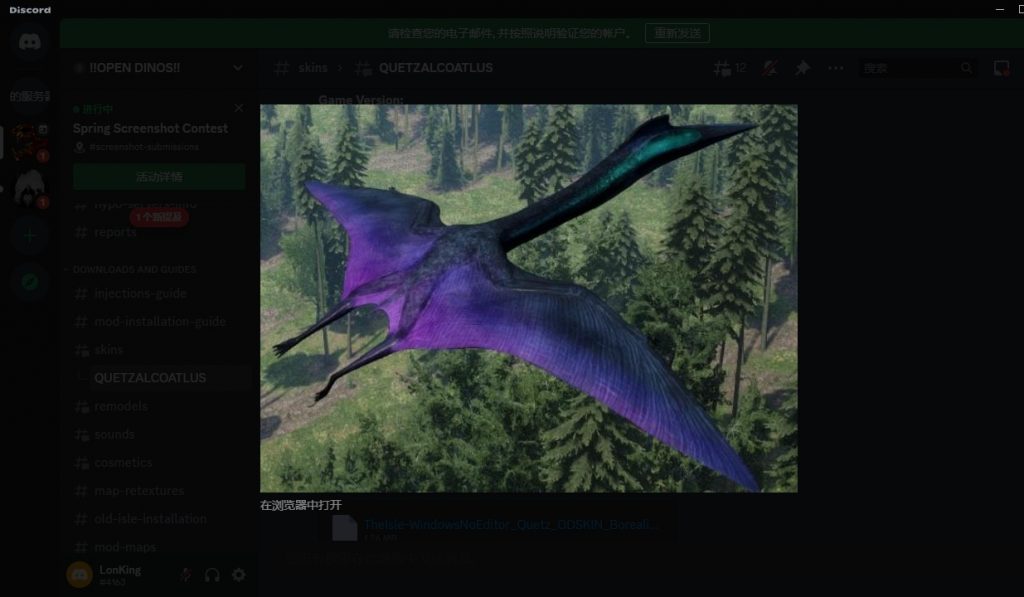1024x597 pixels.
Task: Click the 重新发送 resend button
Action: [x=677, y=33]
